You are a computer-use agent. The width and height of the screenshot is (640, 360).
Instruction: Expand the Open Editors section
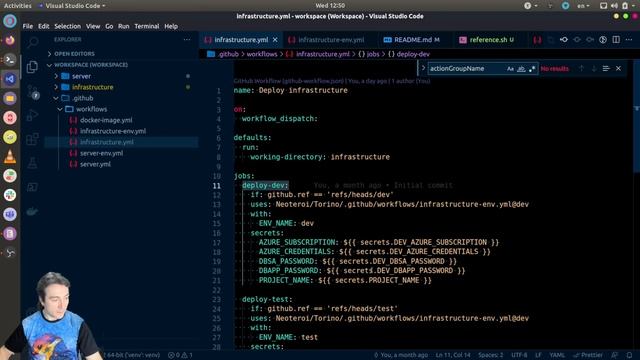click(74, 54)
